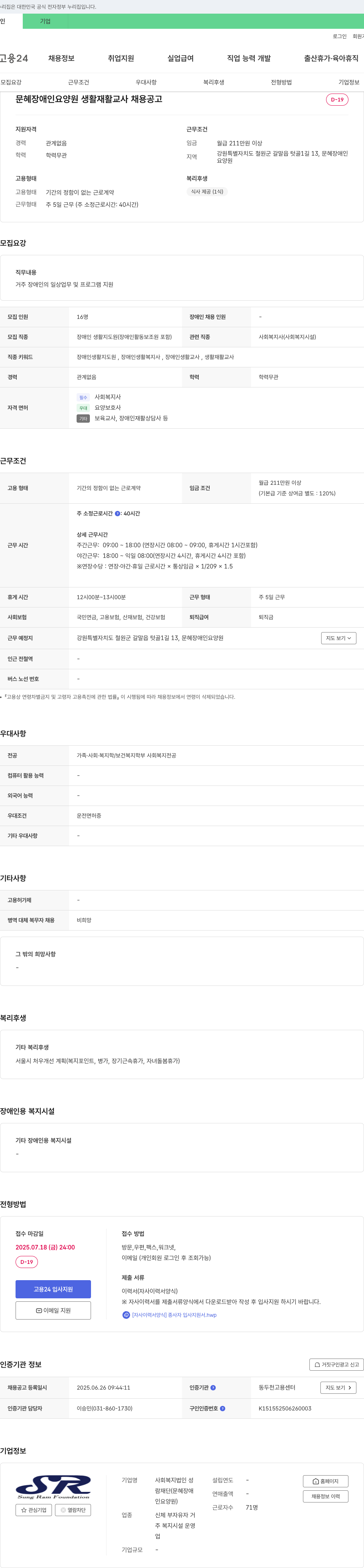The height and width of the screenshot is (1568, 364).
Task: Click the 우대 license badge
Action: [83, 408]
